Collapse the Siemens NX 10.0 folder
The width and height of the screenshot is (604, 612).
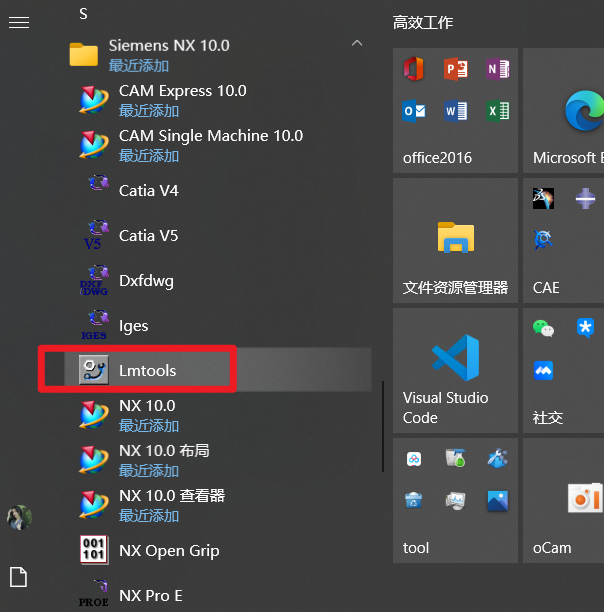pos(356,45)
